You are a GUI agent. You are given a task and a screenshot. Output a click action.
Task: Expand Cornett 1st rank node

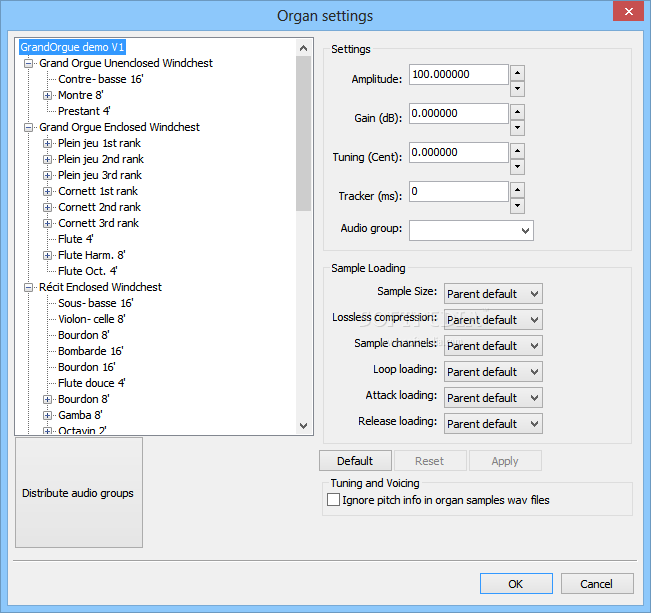click(47, 191)
